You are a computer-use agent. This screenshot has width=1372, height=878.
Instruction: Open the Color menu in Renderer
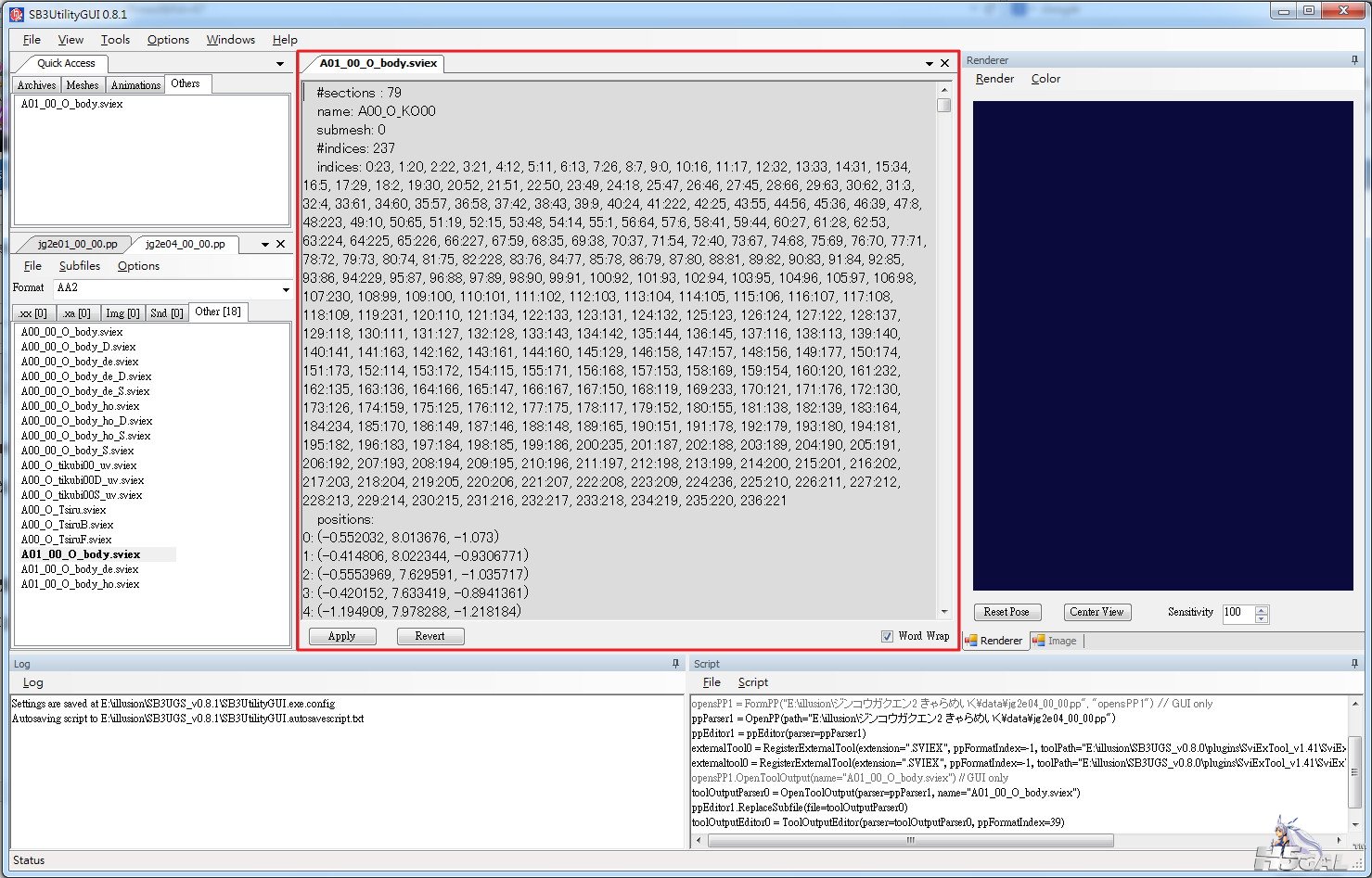pos(1045,79)
